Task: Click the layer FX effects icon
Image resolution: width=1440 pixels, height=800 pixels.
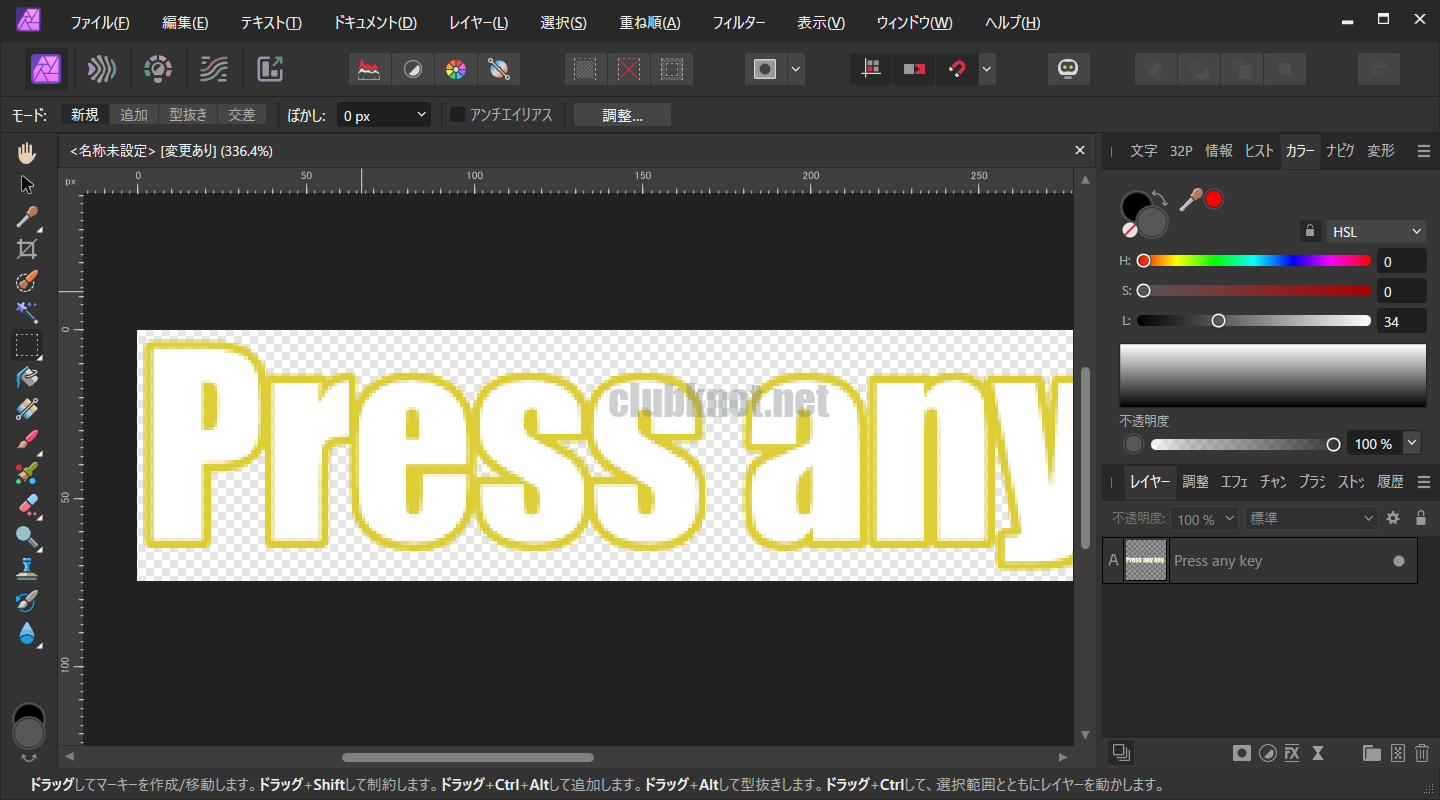Action: click(1292, 753)
